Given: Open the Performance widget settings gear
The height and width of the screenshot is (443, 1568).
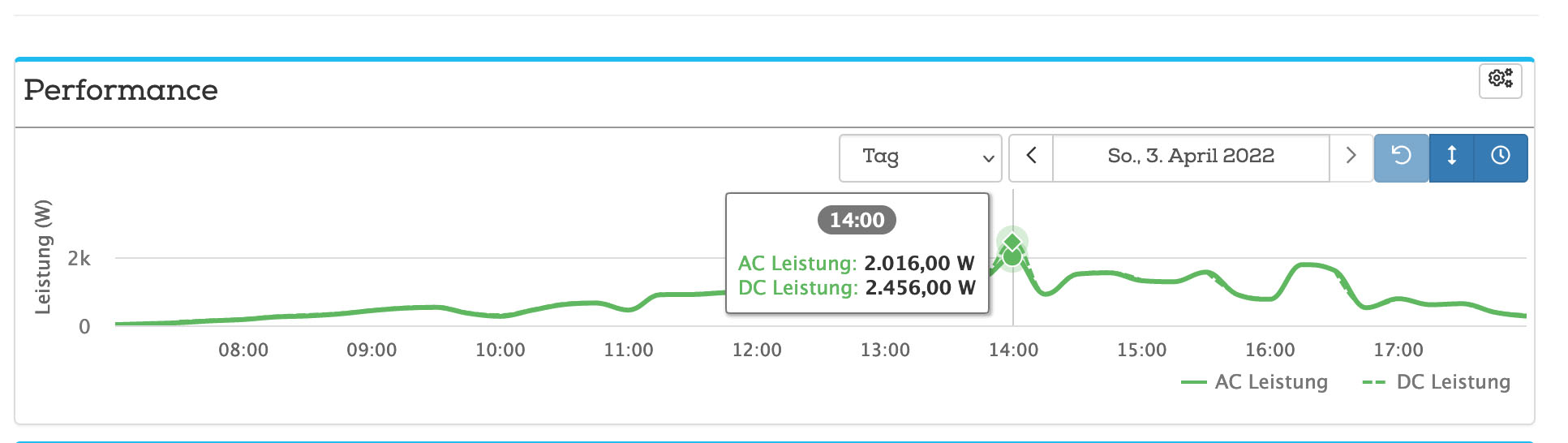Looking at the screenshot, I should pos(1500,80).
